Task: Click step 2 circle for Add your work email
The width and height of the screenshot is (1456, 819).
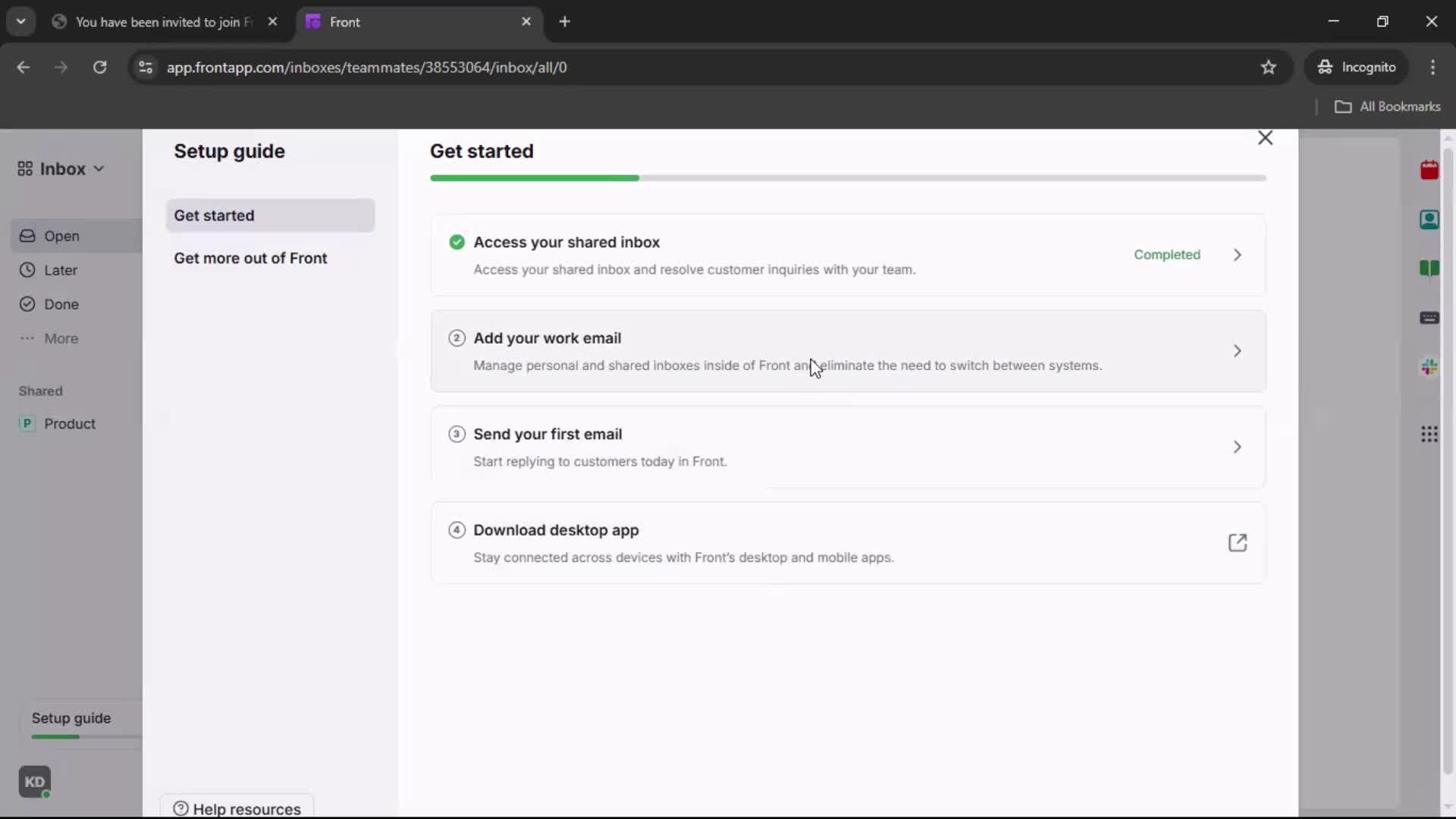Action: (457, 338)
